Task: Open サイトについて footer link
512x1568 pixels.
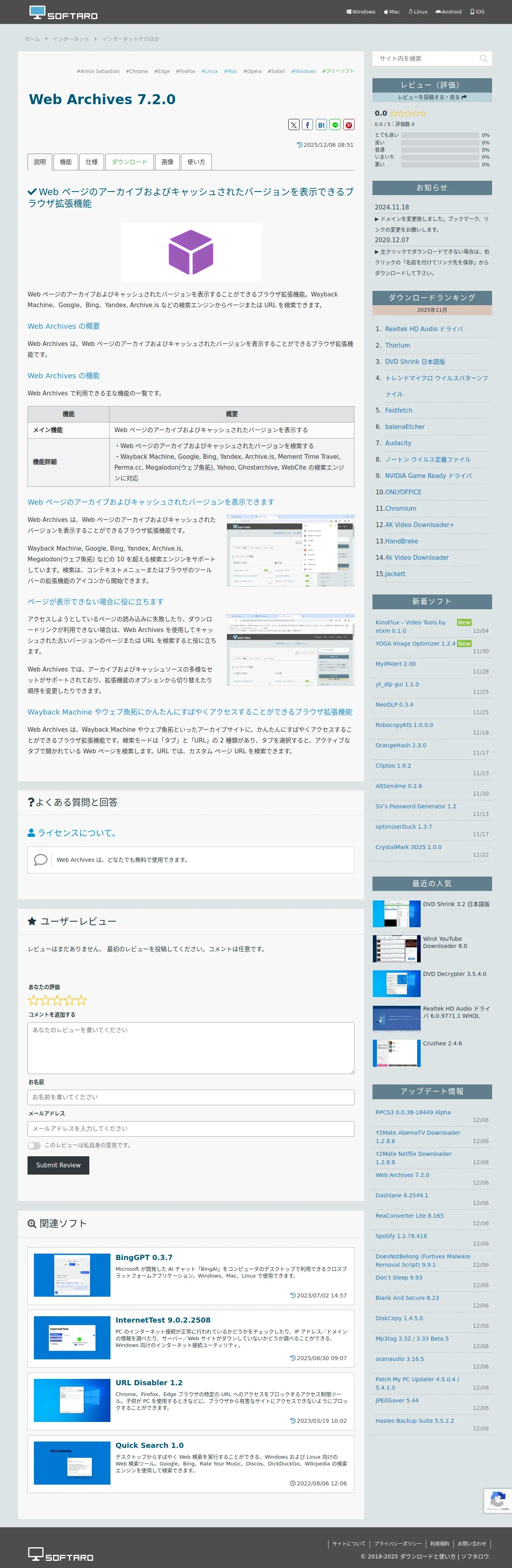Action: tap(349, 1544)
